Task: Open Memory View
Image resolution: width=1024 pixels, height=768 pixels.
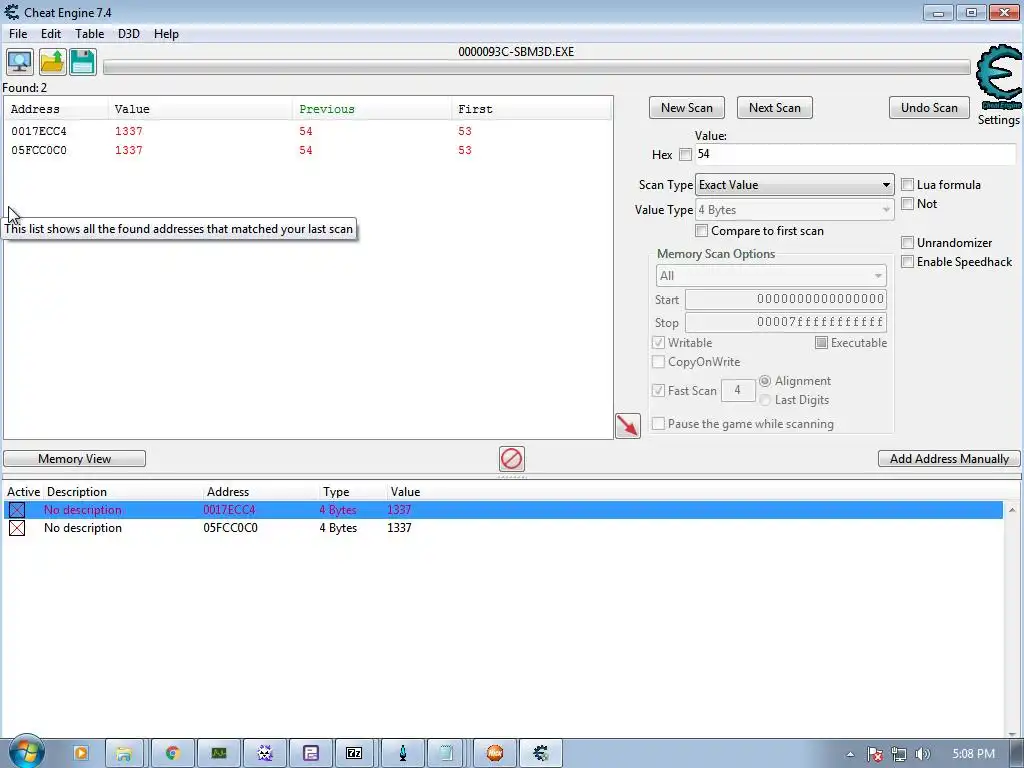Action: (x=74, y=458)
